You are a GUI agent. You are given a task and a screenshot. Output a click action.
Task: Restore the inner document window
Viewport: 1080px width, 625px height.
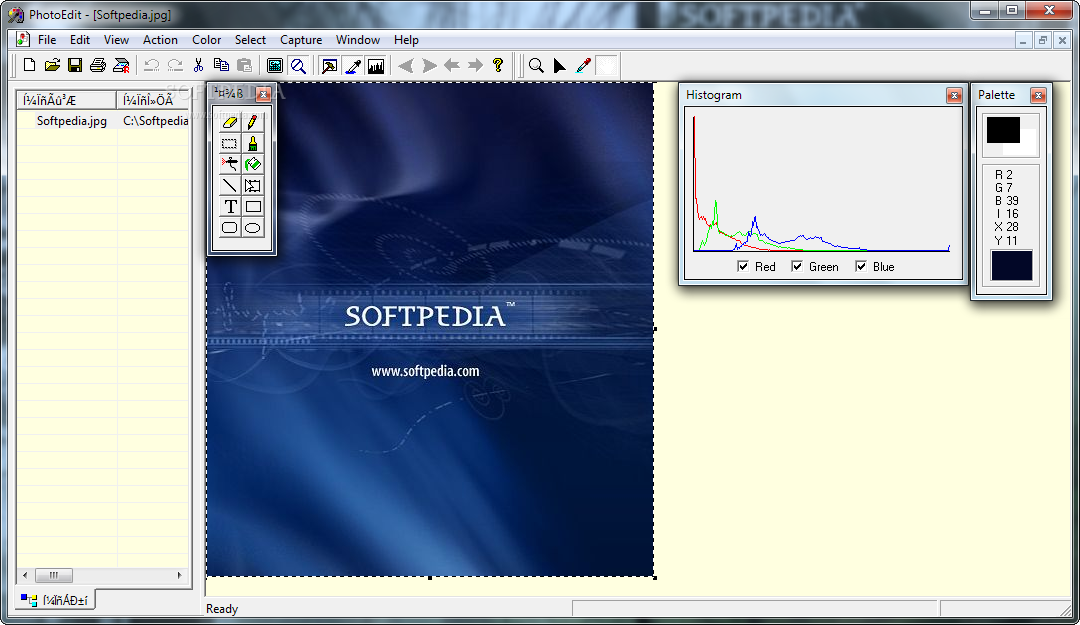1042,41
